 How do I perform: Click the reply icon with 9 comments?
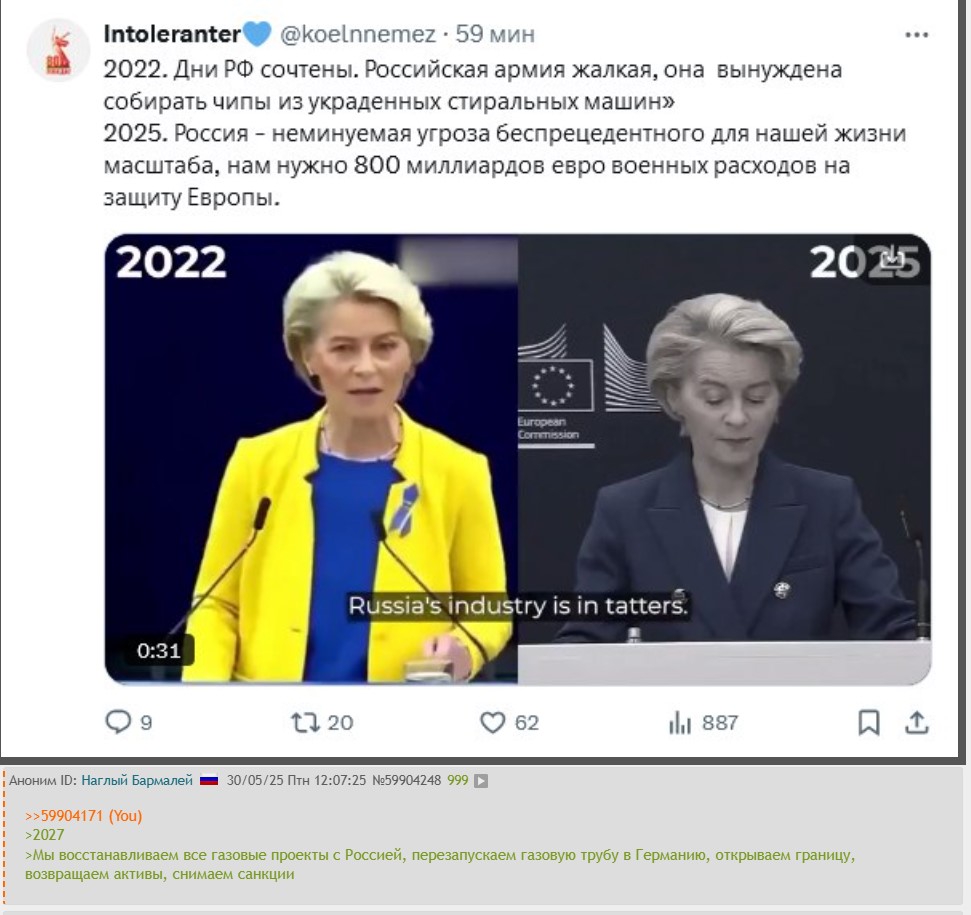[118, 722]
